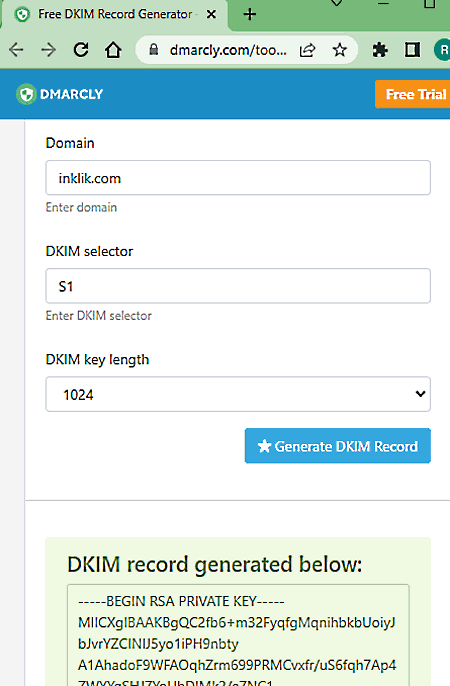
Task: Click the browser forward arrow
Action: click(x=48, y=50)
